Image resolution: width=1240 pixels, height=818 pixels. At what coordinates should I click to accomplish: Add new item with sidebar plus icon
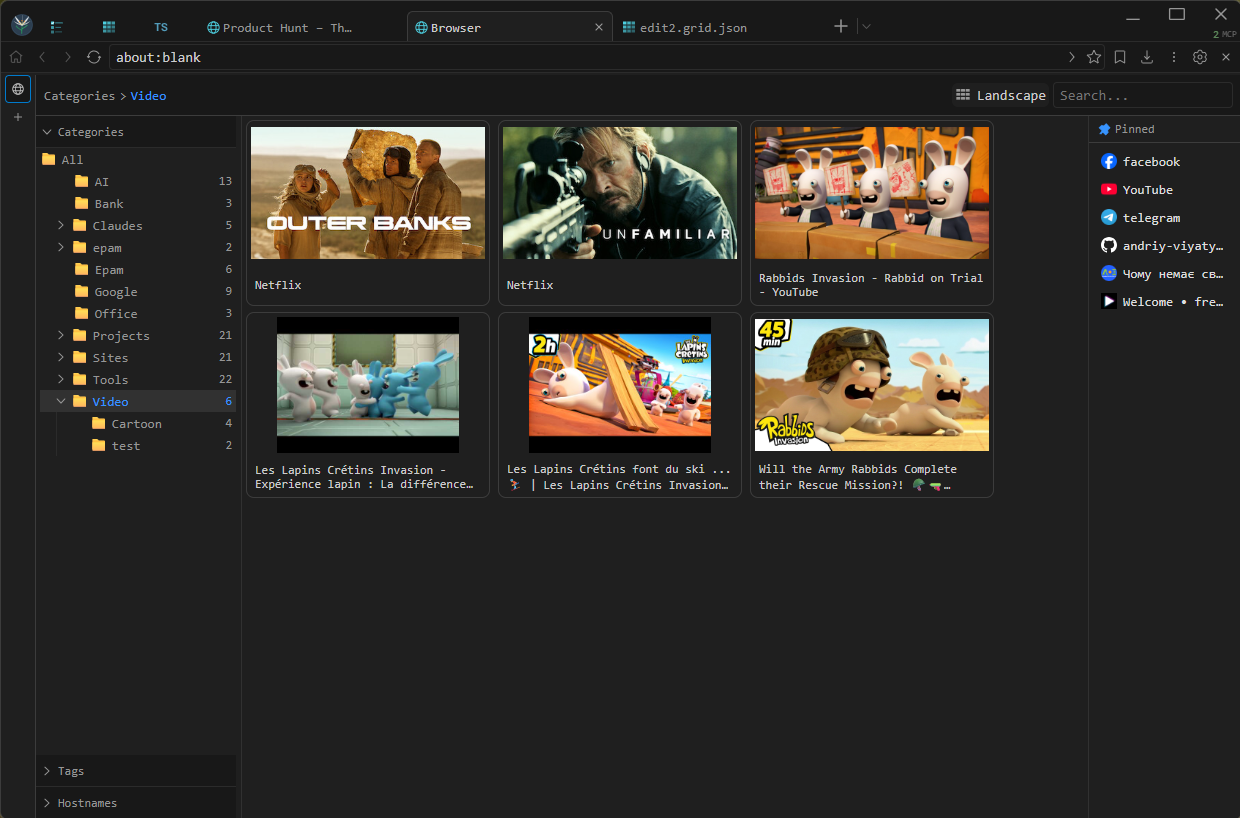point(17,117)
